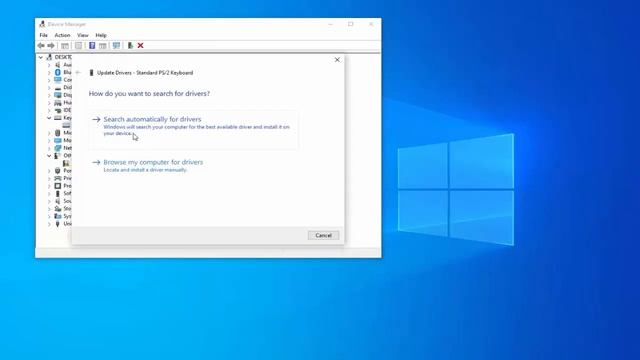This screenshot has height=360, width=640.
Task: Open the File menu
Action: (x=43, y=36)
